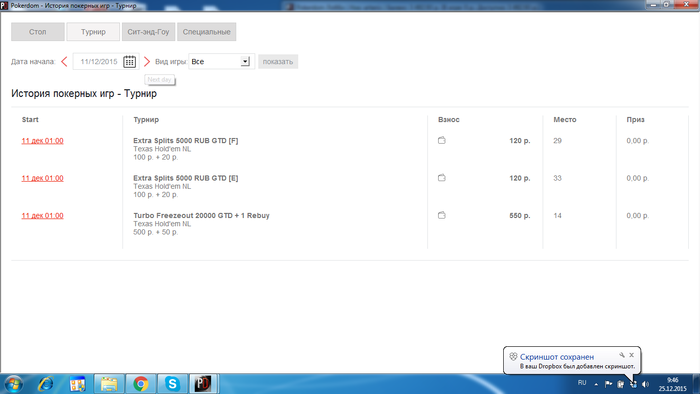Close the Dropbox screenshot notification
The height and width of the screenshot is (394, 700).
pos(632,355)
